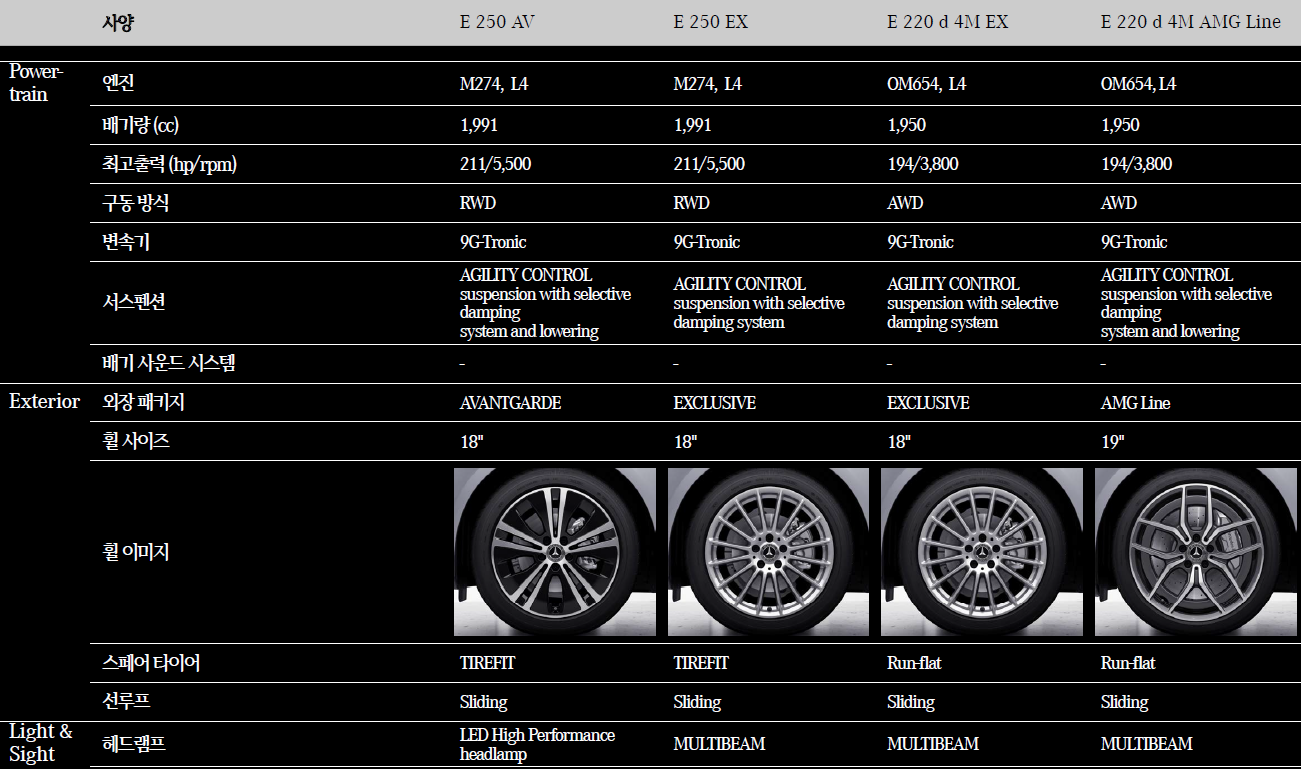Click the E 250 AV wheel image
1301x769 pixels.
555,552
